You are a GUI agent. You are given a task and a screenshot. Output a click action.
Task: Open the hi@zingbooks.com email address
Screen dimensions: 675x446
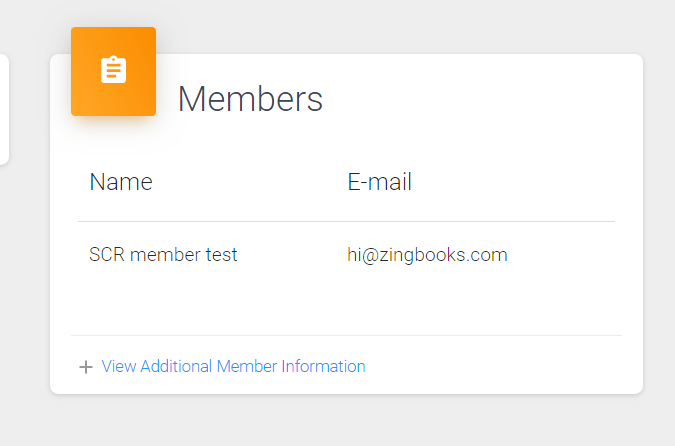427,255
